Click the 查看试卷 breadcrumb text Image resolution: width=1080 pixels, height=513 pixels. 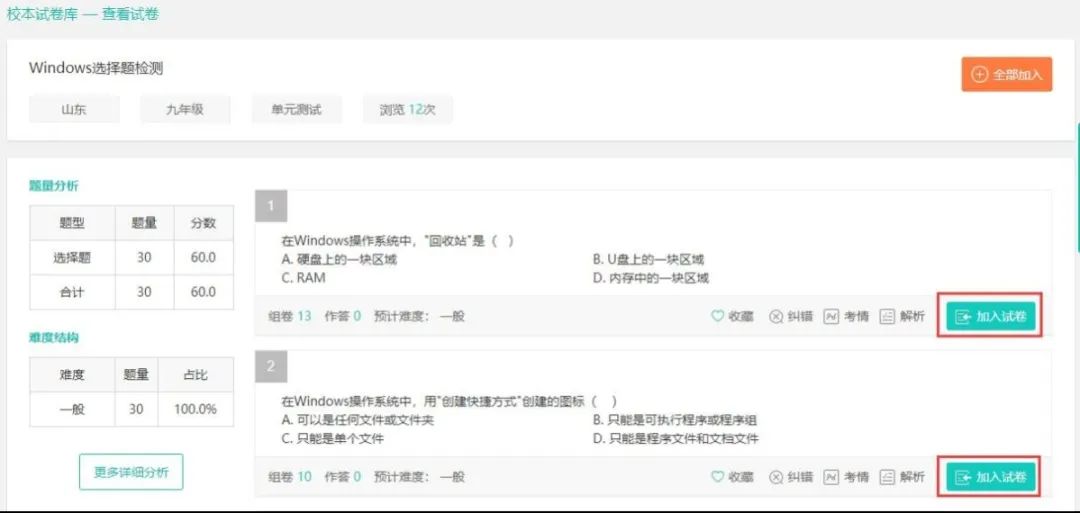[130, 14]
